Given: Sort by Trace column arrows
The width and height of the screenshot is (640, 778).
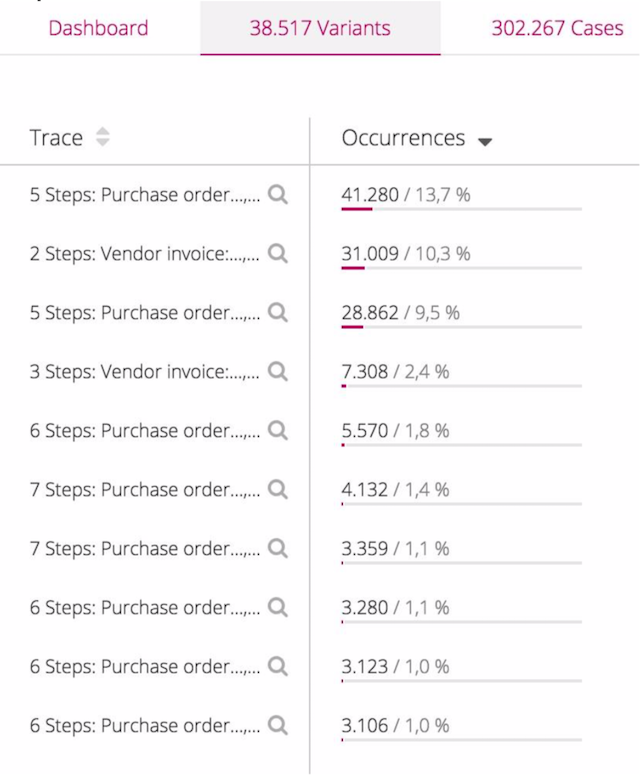Looking at the screenshot, I should (102, 138).
